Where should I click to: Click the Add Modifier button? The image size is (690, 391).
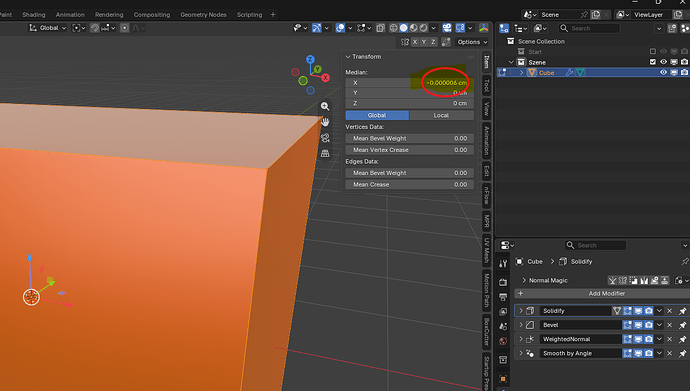click(602, 293)
